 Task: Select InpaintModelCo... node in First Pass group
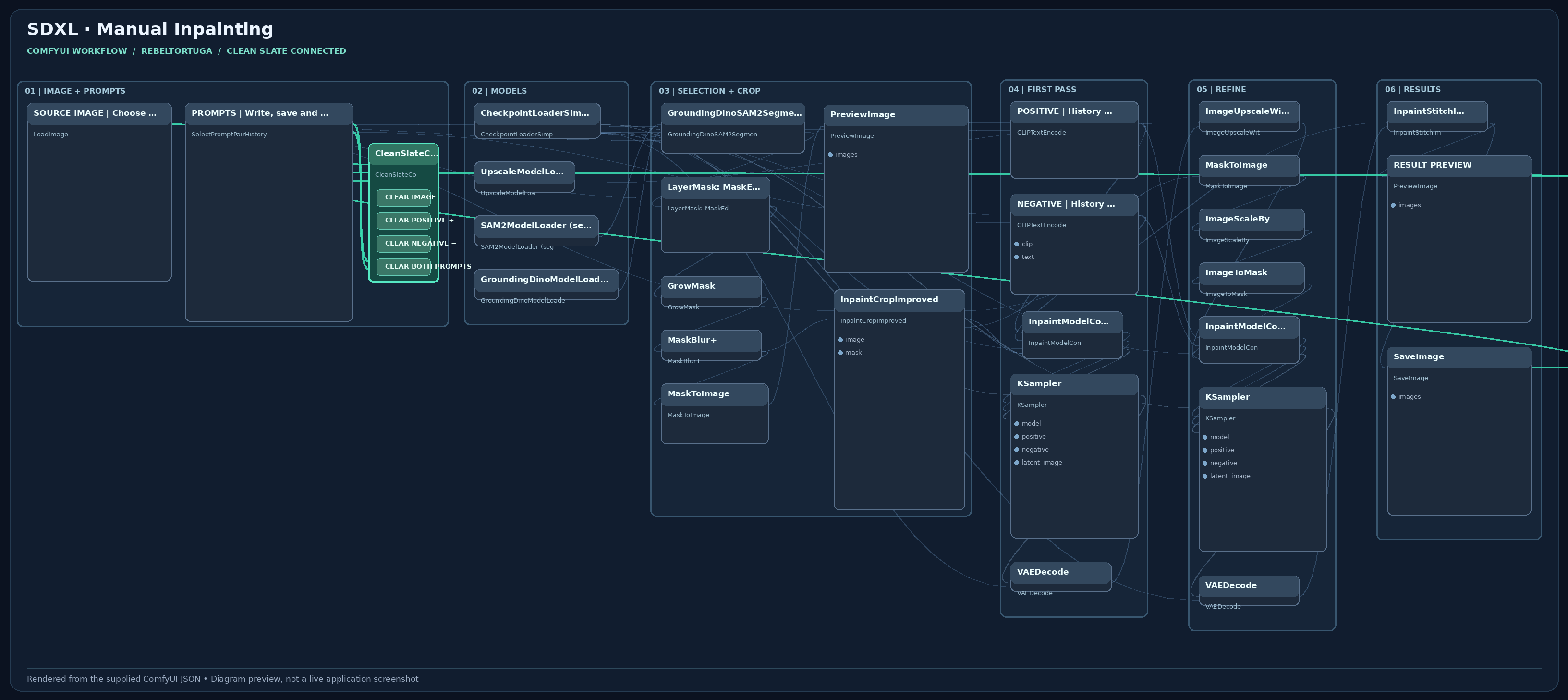click(1072, 335)
